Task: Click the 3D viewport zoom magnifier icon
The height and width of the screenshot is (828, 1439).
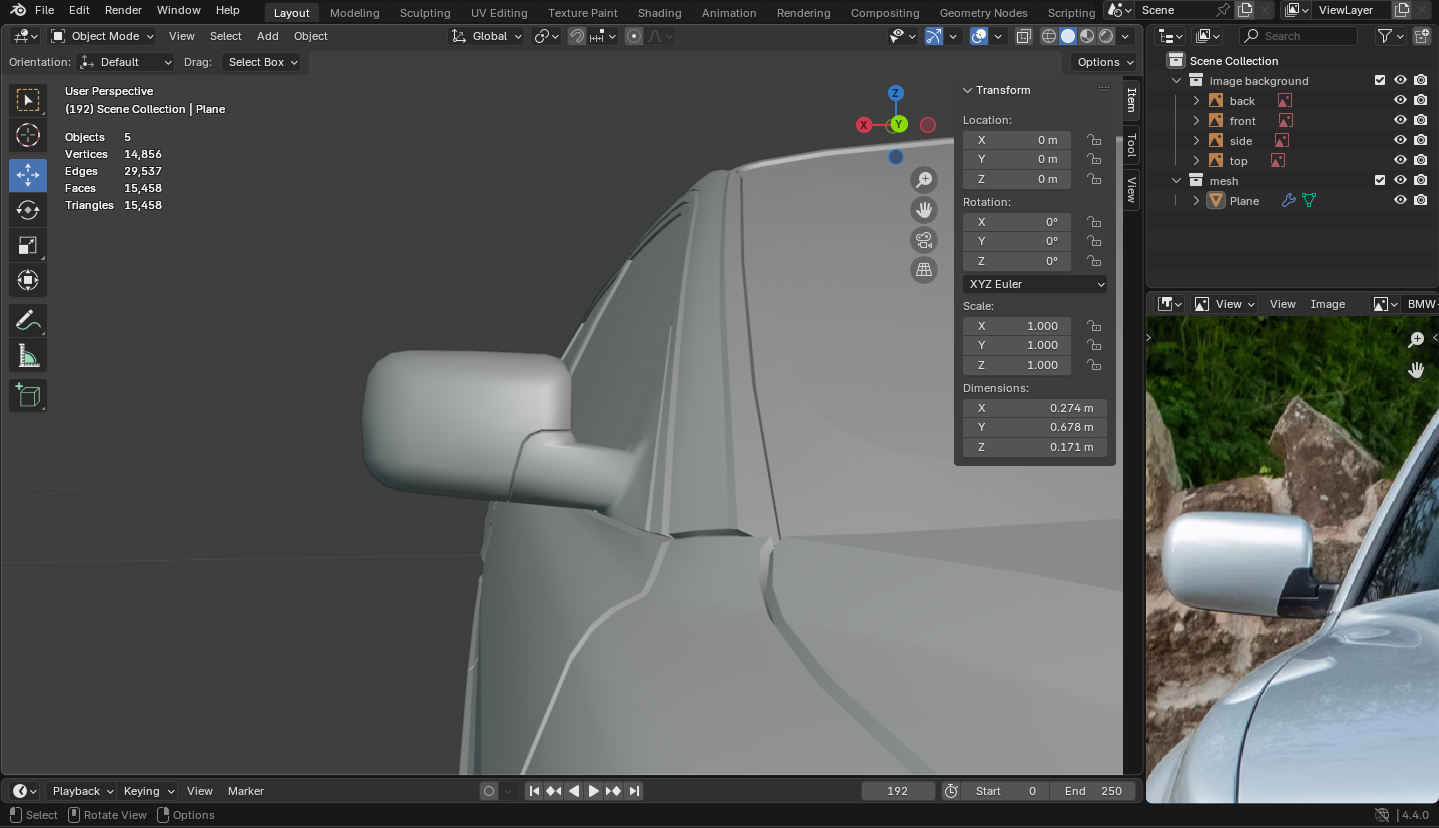Action: click(x=924, y=180)
